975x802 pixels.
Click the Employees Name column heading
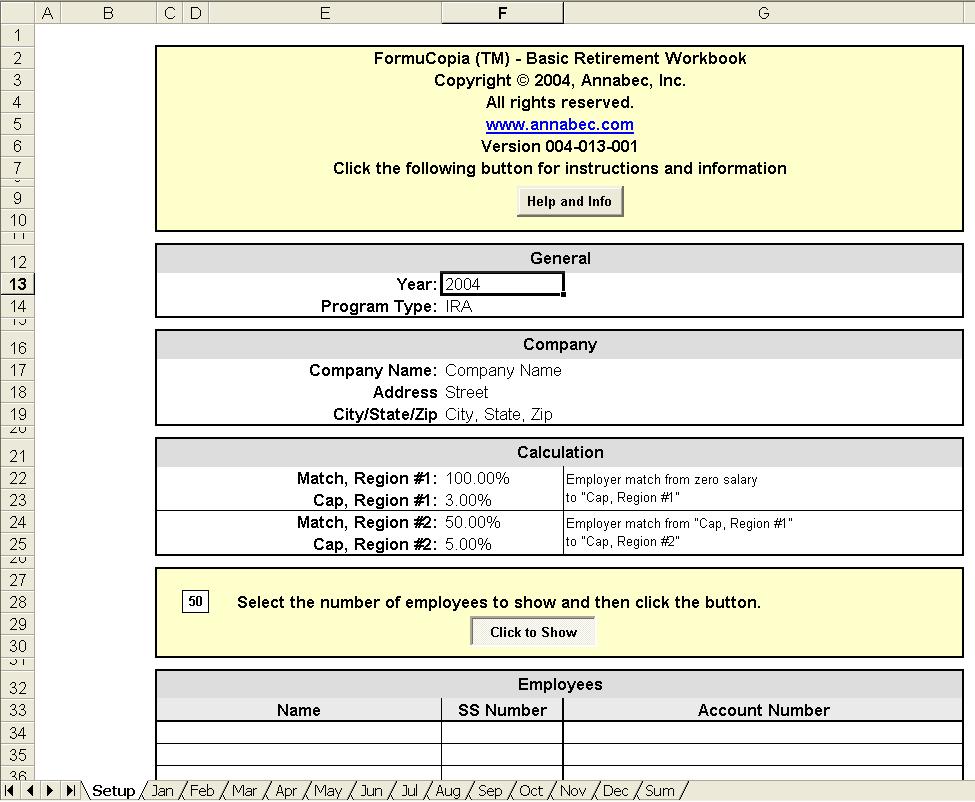coord(298,710)
